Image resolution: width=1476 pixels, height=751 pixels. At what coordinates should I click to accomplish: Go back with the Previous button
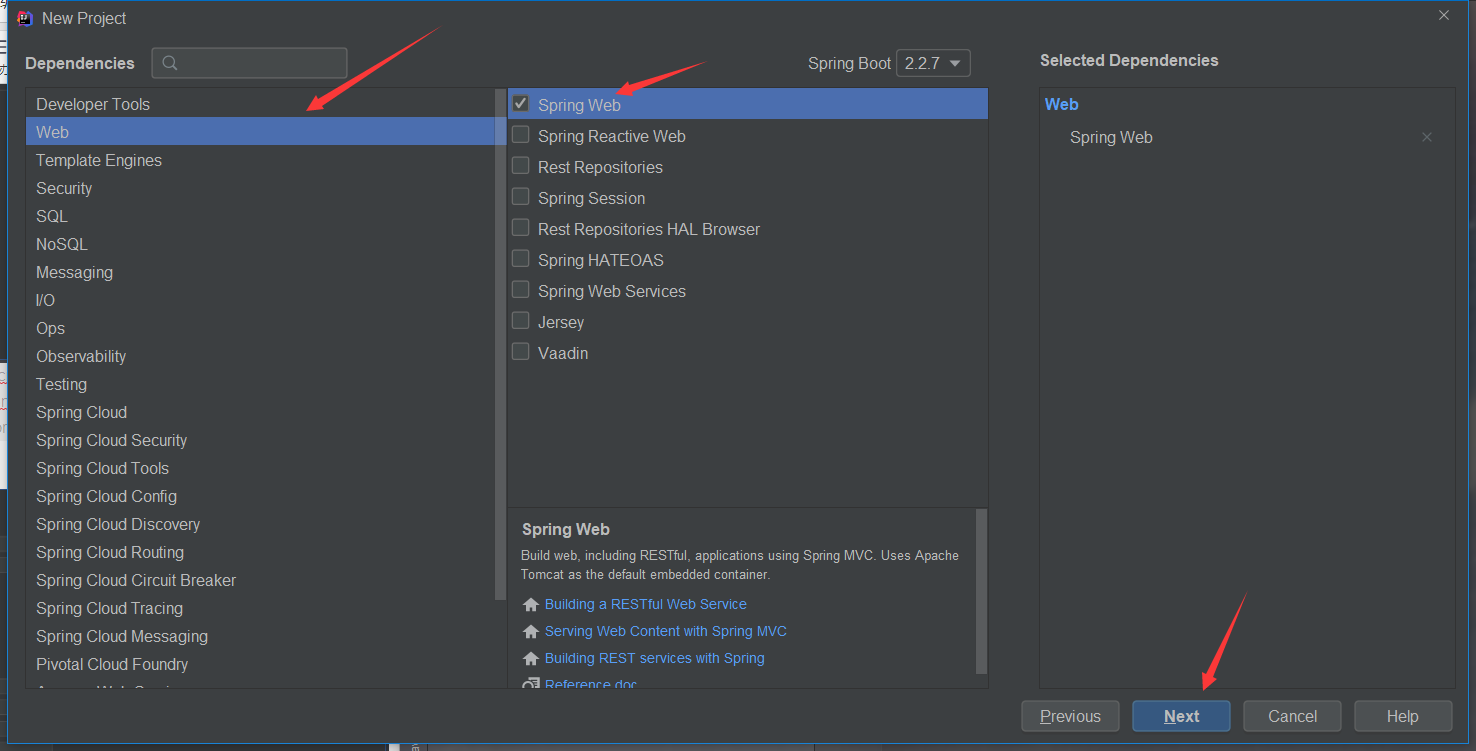[1070, 716]
